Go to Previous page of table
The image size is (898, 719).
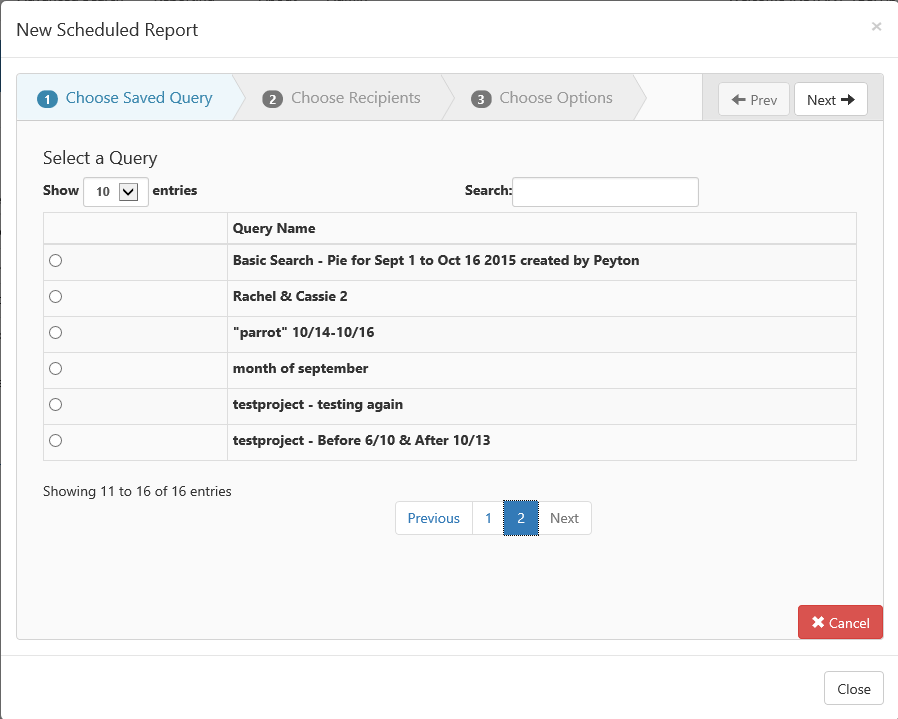pos(434,518)
